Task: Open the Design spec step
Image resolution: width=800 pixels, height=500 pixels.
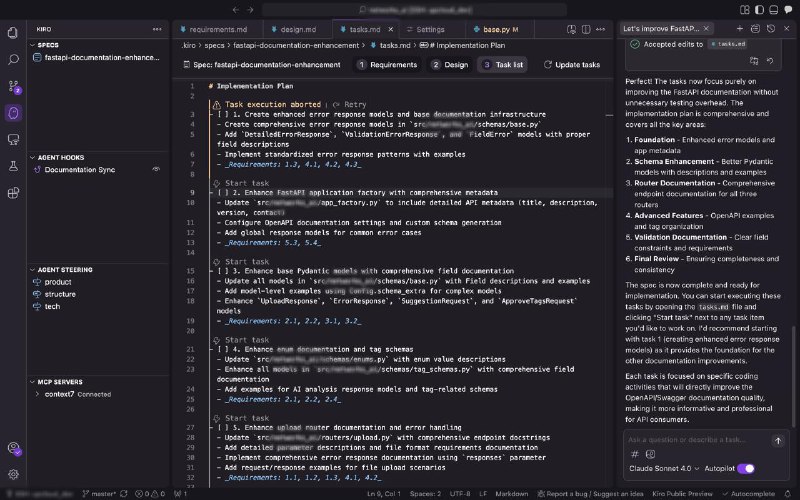Action: coord(449,65)
